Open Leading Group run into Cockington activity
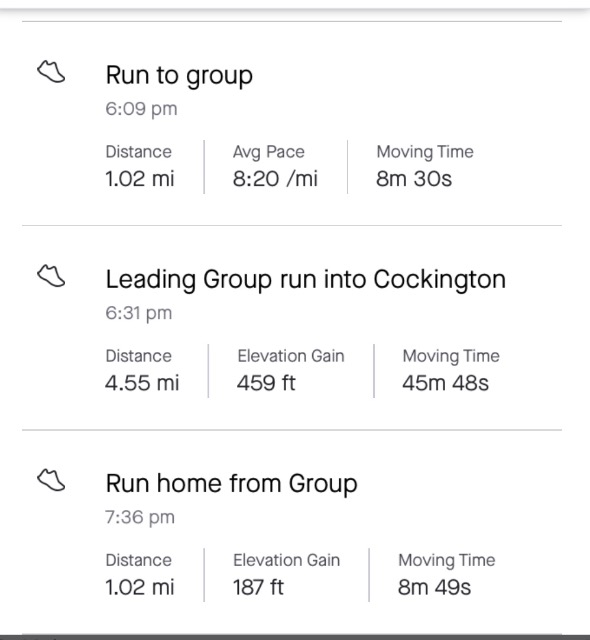The image size is (590, 640). [306, 280]
